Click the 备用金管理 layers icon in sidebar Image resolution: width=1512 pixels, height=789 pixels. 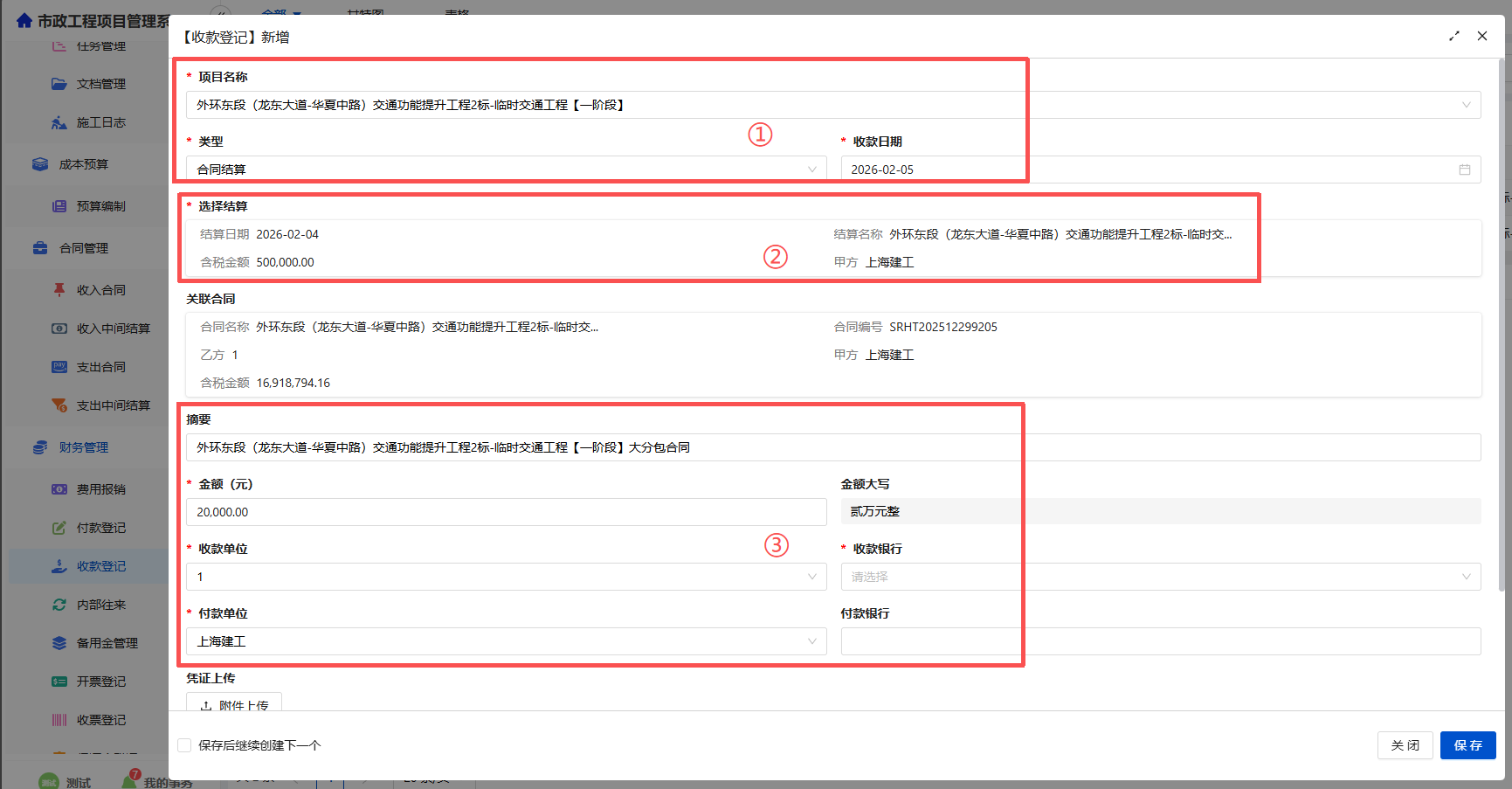(x=59, y=643)
